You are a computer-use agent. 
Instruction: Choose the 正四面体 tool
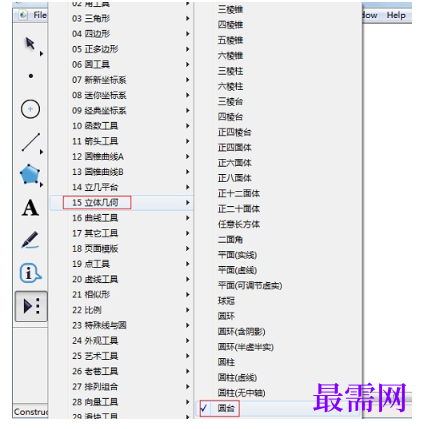235,148
